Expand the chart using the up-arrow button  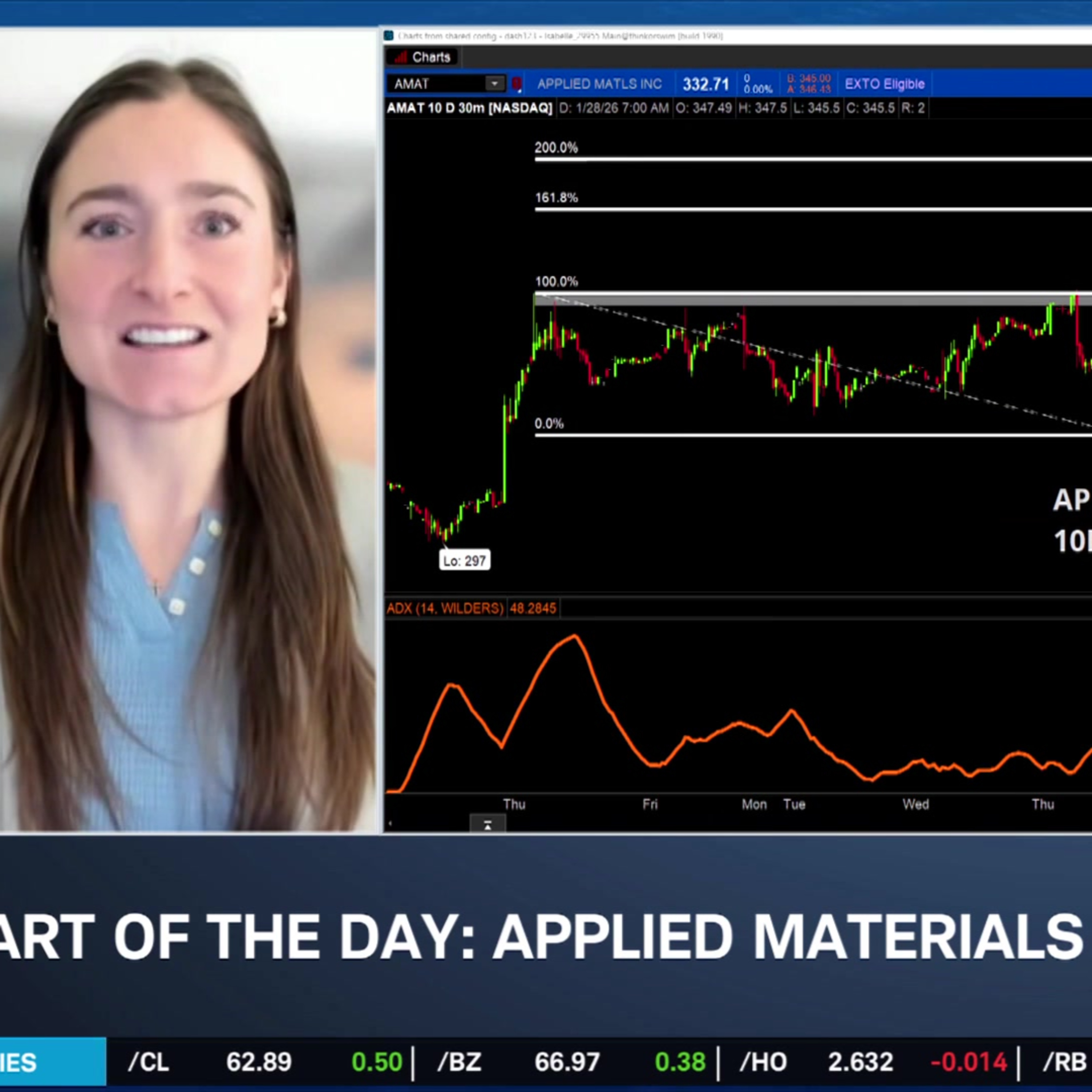click(x=487, y=825)
